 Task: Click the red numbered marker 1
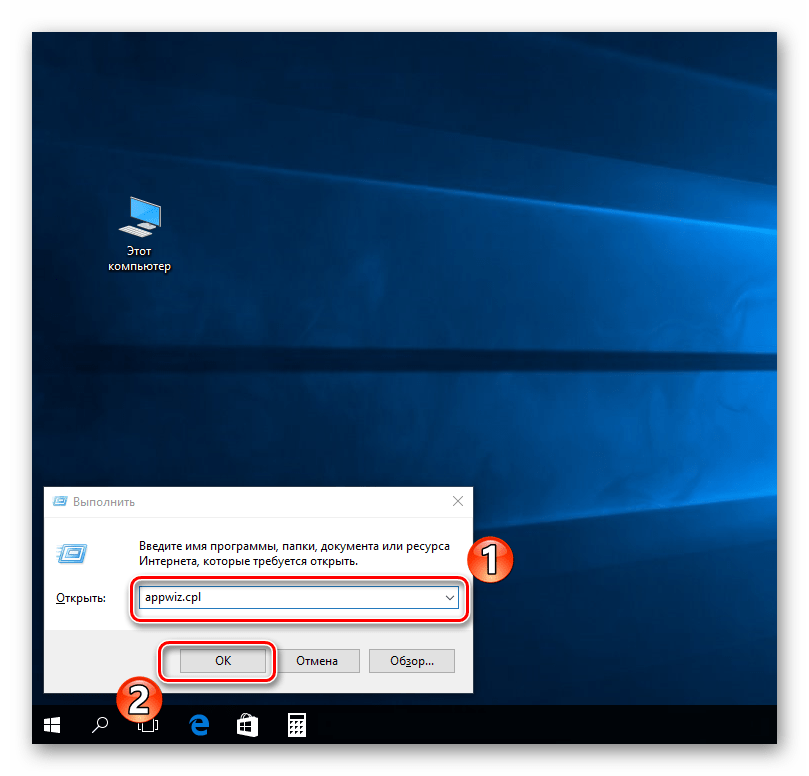(489, 561)
